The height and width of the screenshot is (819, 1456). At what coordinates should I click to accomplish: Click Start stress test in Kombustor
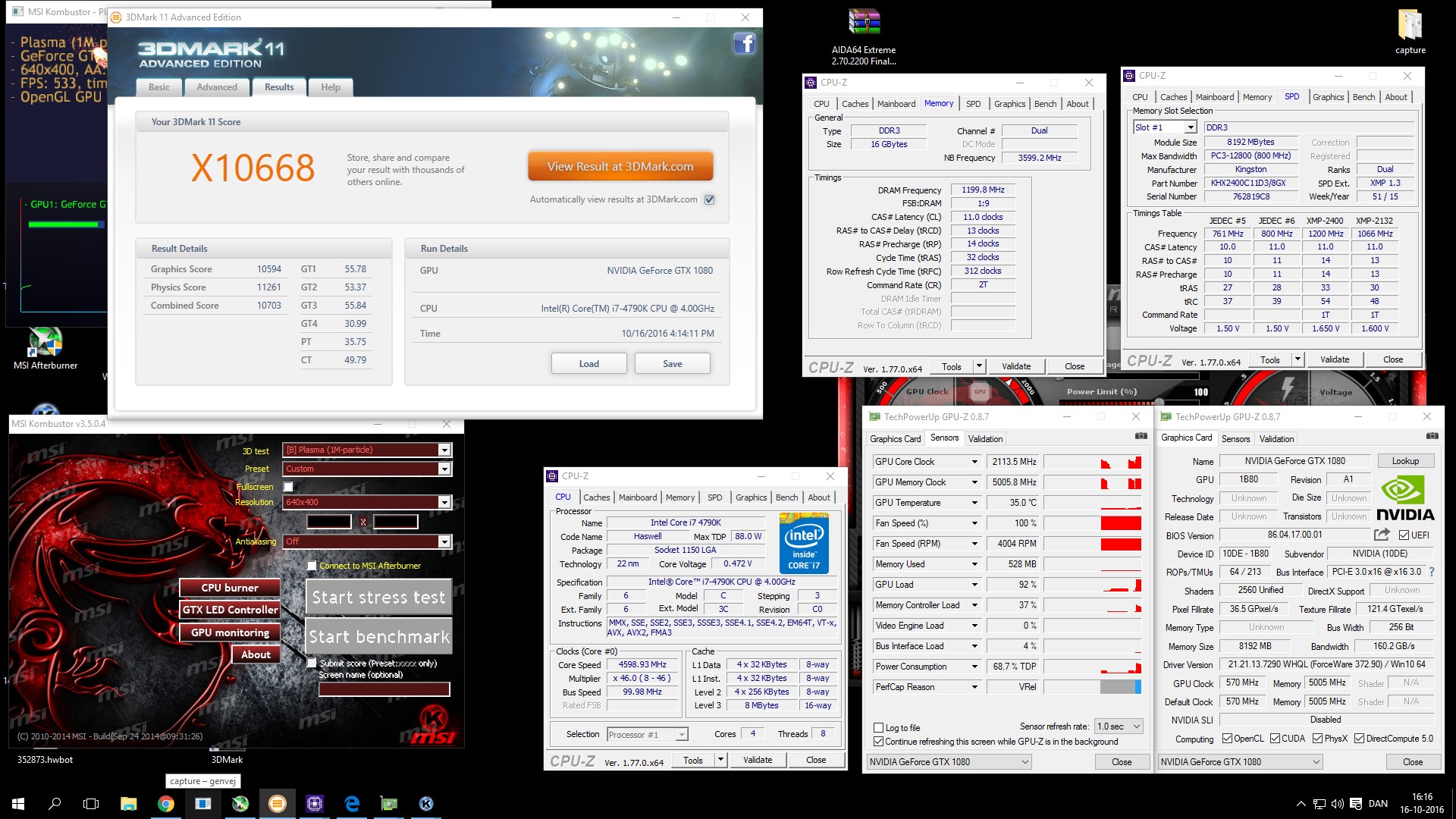[378, 598]
